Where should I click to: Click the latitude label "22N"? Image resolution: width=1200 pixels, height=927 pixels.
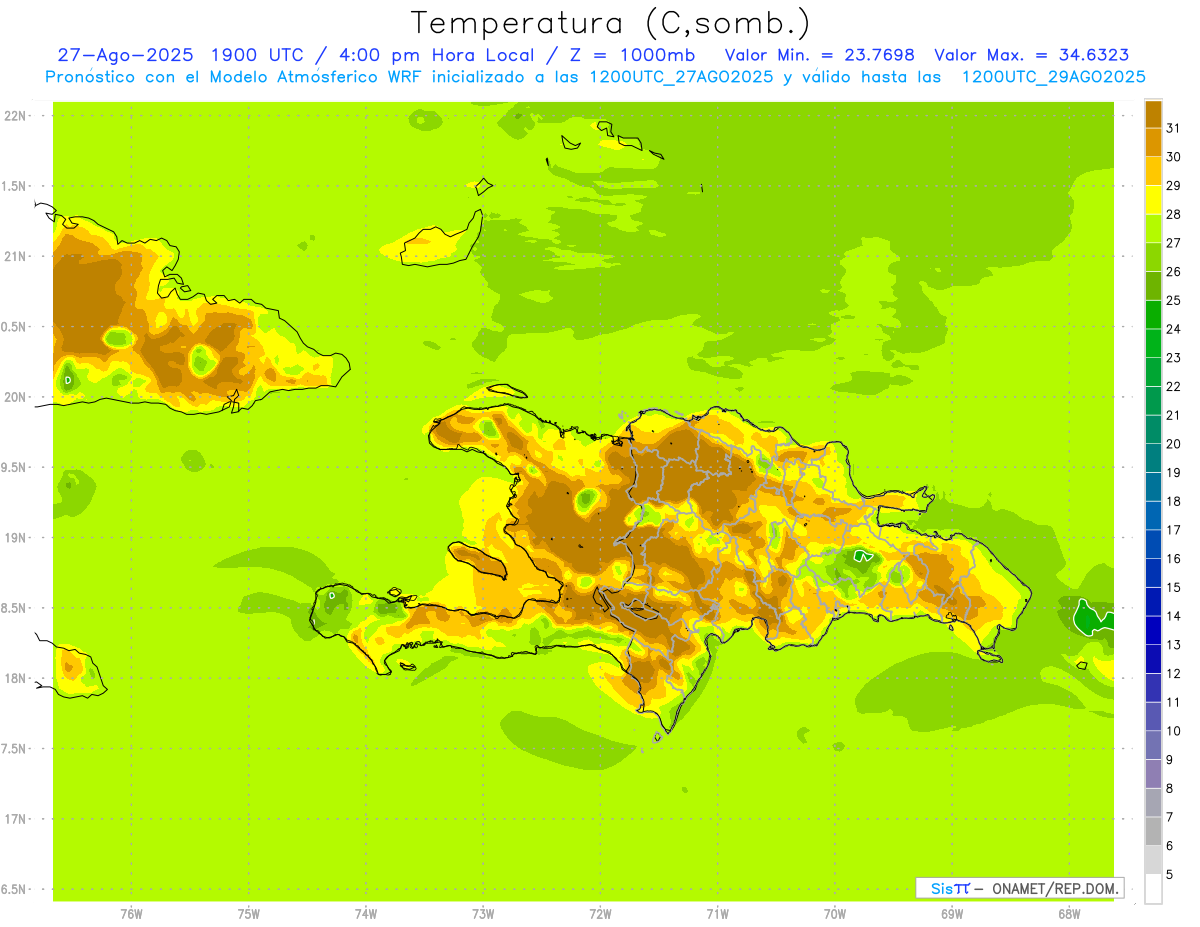[16, 115]
